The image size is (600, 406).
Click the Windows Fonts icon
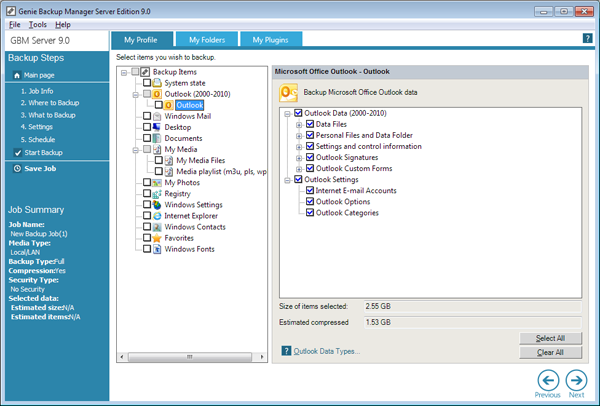tap(157, 249)
